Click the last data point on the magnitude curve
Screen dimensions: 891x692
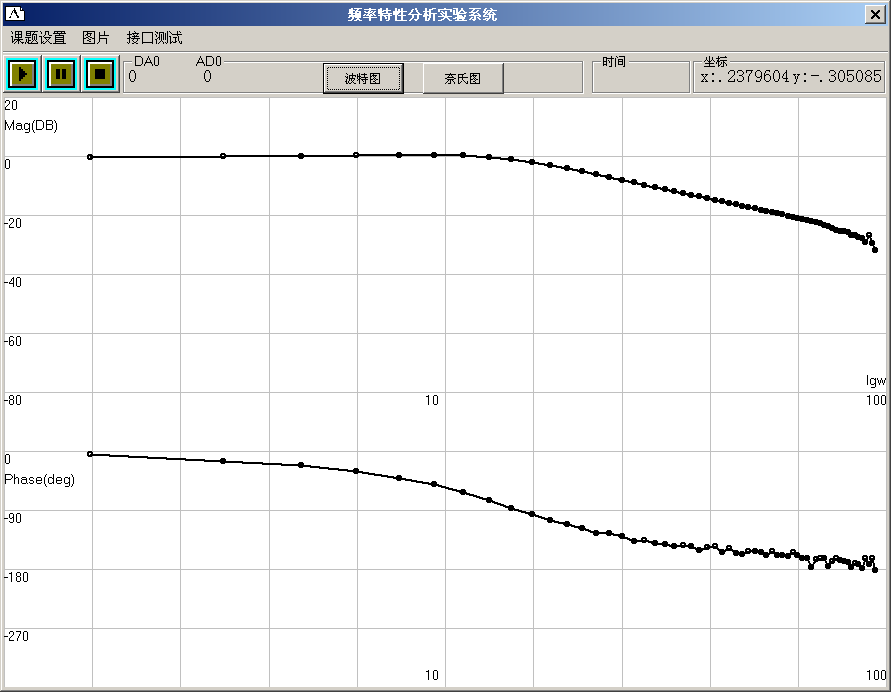pyautogui.click(x=875, y=250)
